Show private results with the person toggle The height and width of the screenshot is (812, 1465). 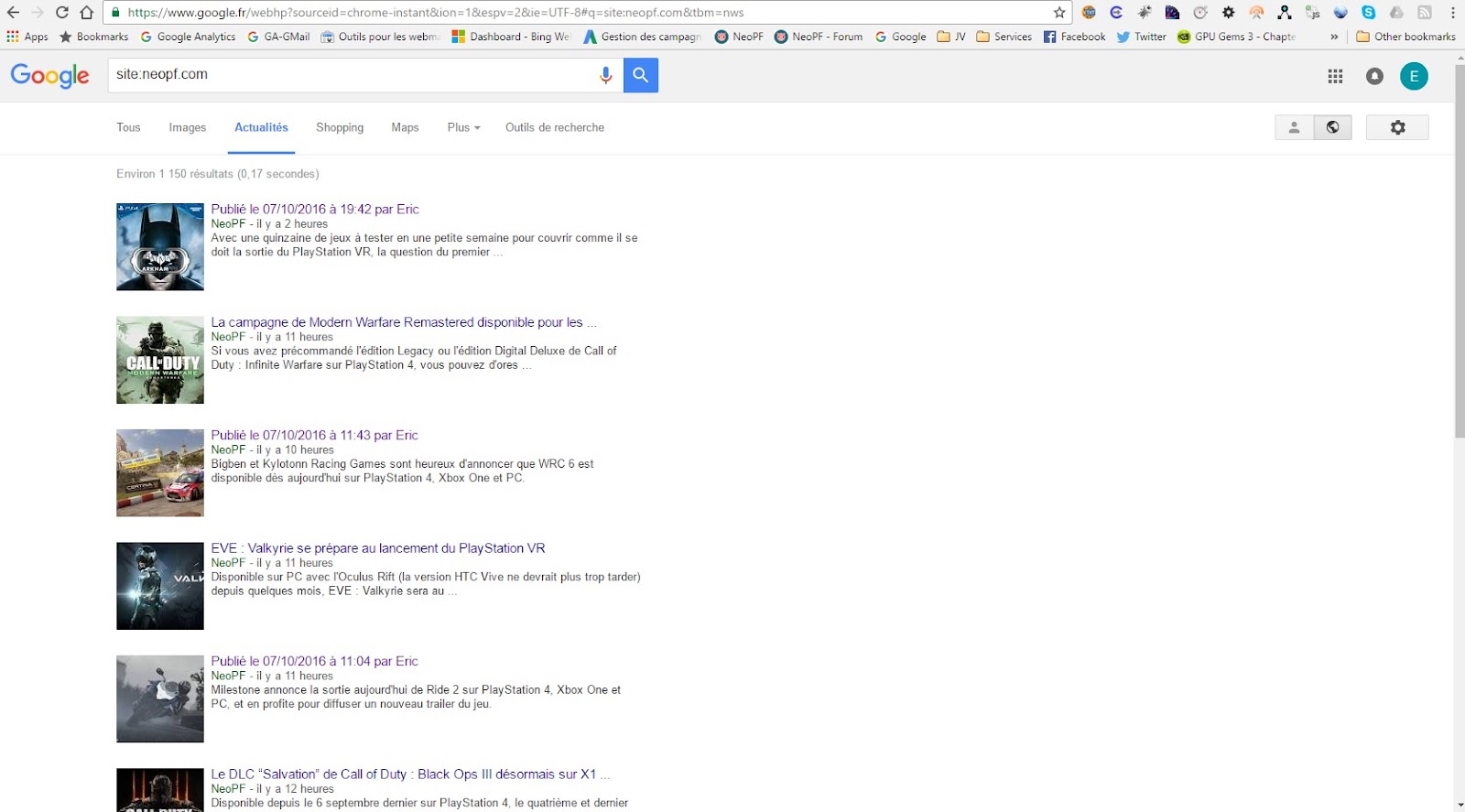(x=1294, y=127)
